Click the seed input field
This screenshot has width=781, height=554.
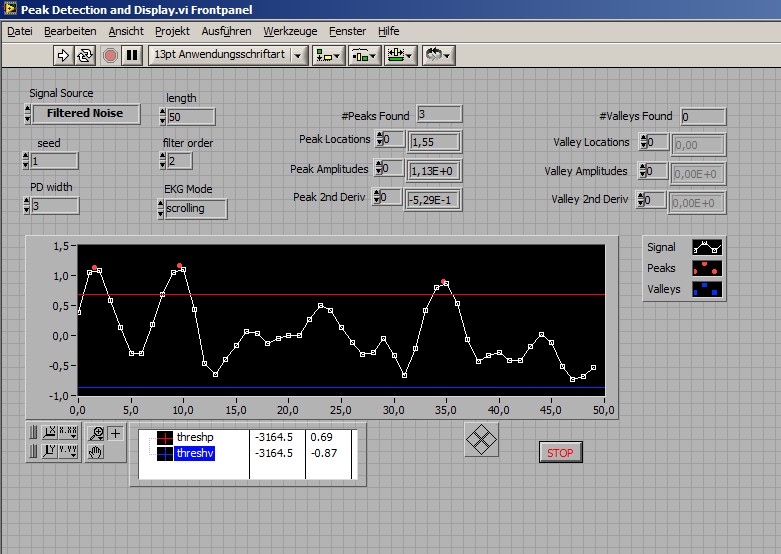(54, 161)
